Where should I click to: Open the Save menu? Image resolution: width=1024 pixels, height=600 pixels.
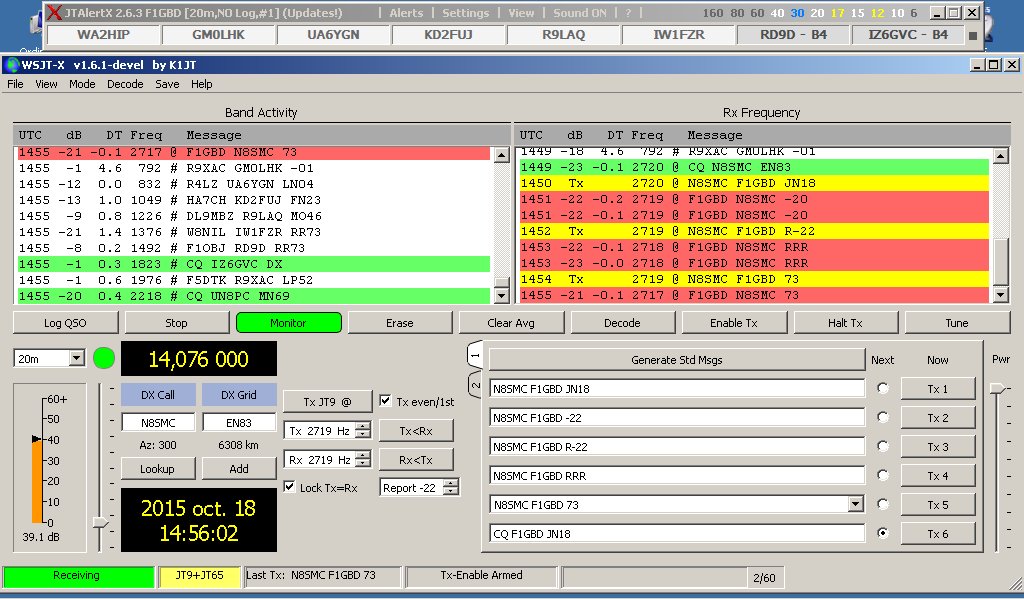[167, 84]
